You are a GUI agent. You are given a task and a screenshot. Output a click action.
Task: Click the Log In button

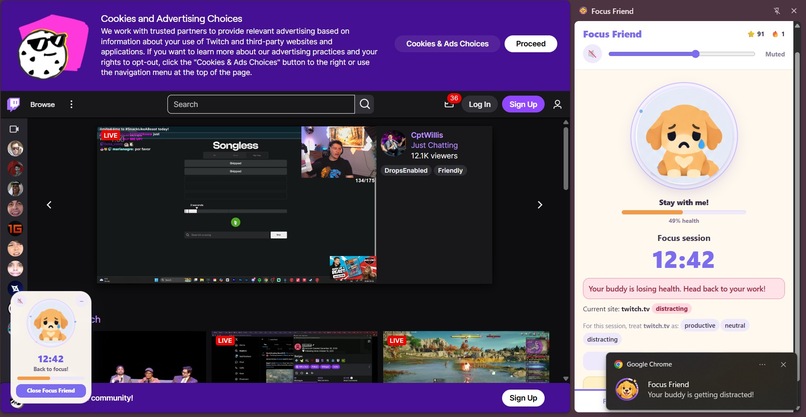[479, 104]
